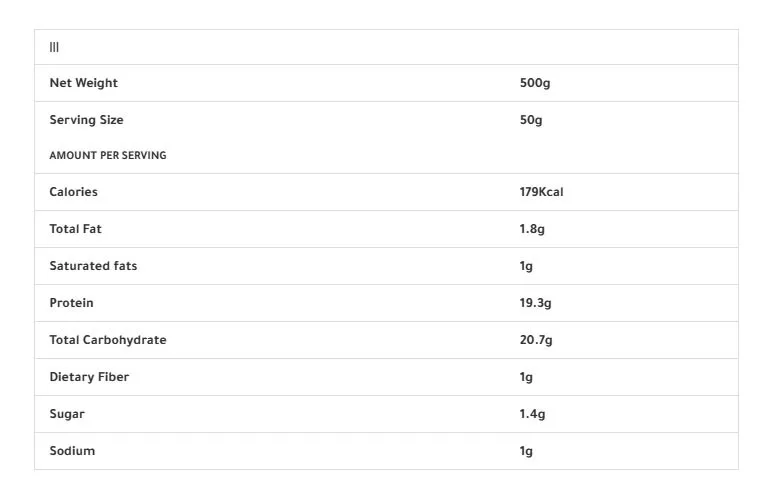Click the AMOUNT PER SERVING heading
This screenshot has height=497, width=771.
(x=108, y=155)
